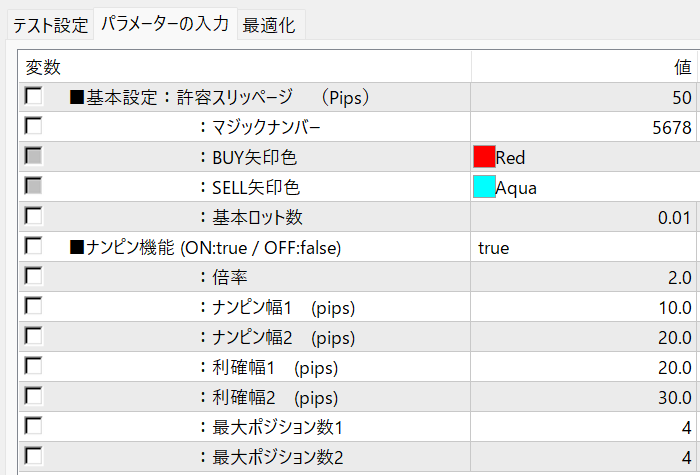This screenshot has height=475, width=700.
Task: Switch to the 最適化 tab
Action: click(x=269, y=25)
